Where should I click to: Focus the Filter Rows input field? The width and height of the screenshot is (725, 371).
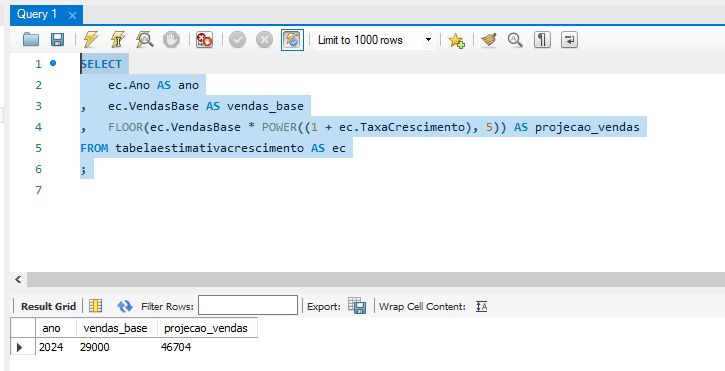click(248, 306)
